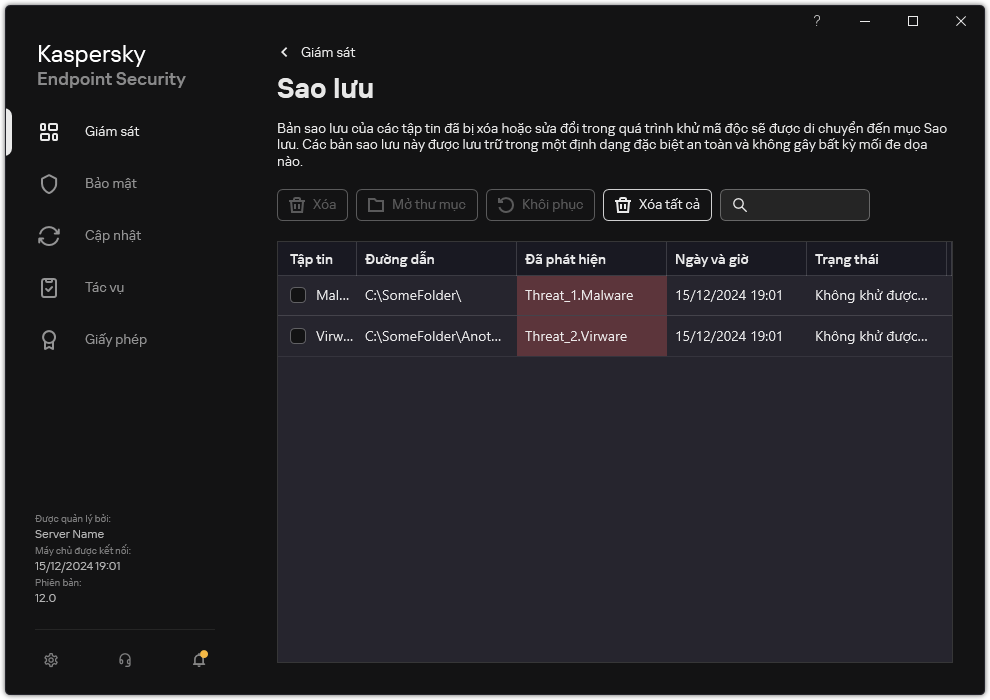Image resolution: width=990 pixels, height=700 pixels.
Task: Focus the search input field
Action: 795,205
